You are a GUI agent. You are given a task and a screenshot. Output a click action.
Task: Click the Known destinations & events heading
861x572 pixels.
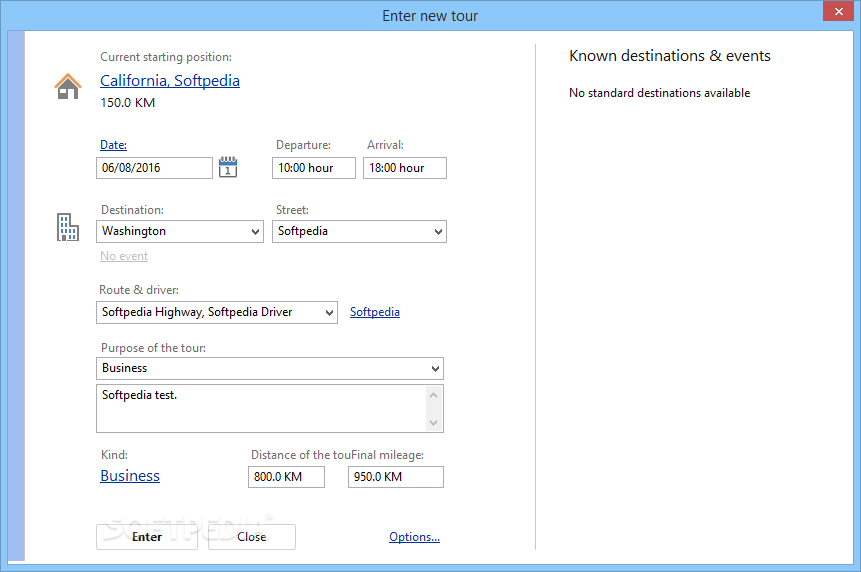(x=670, y=56)
